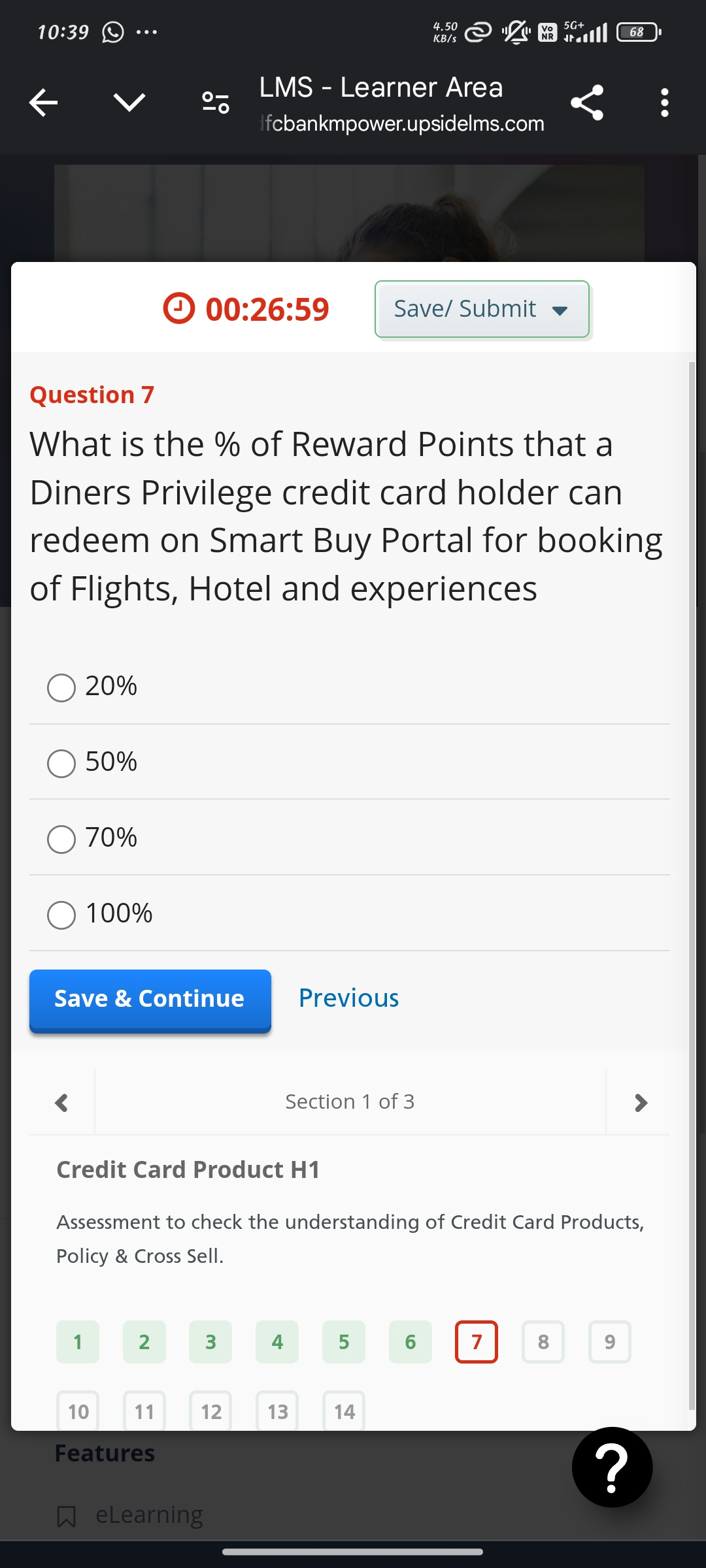The image size is (706, 1568).
Task: Tap the black help question mark button
Action: 612,1467
